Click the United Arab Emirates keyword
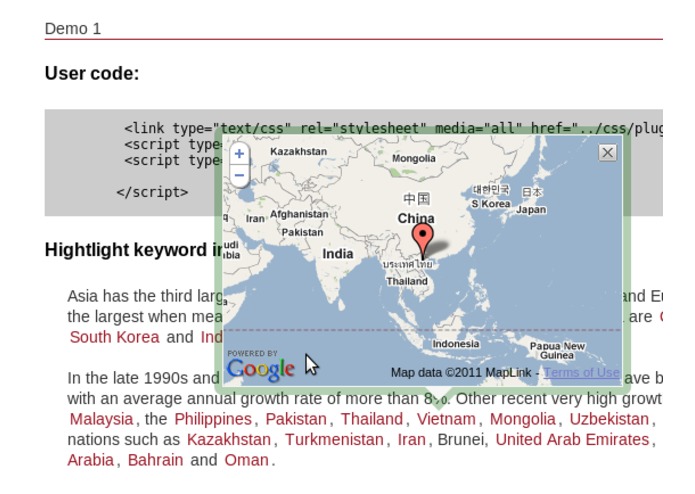This screenshot has height=494, width=695. click(572, 440)
